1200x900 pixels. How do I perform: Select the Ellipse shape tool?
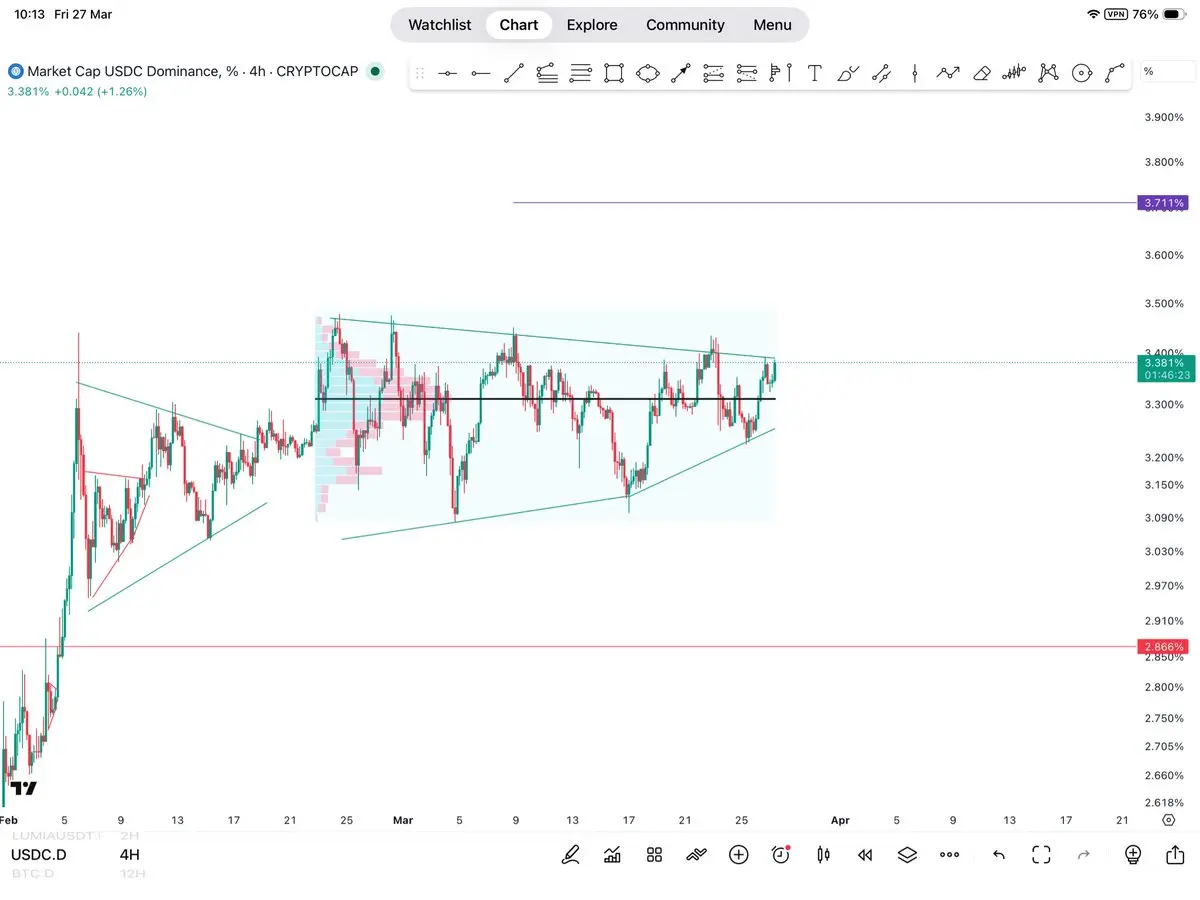pyautogui.click(x=648, y=73)
